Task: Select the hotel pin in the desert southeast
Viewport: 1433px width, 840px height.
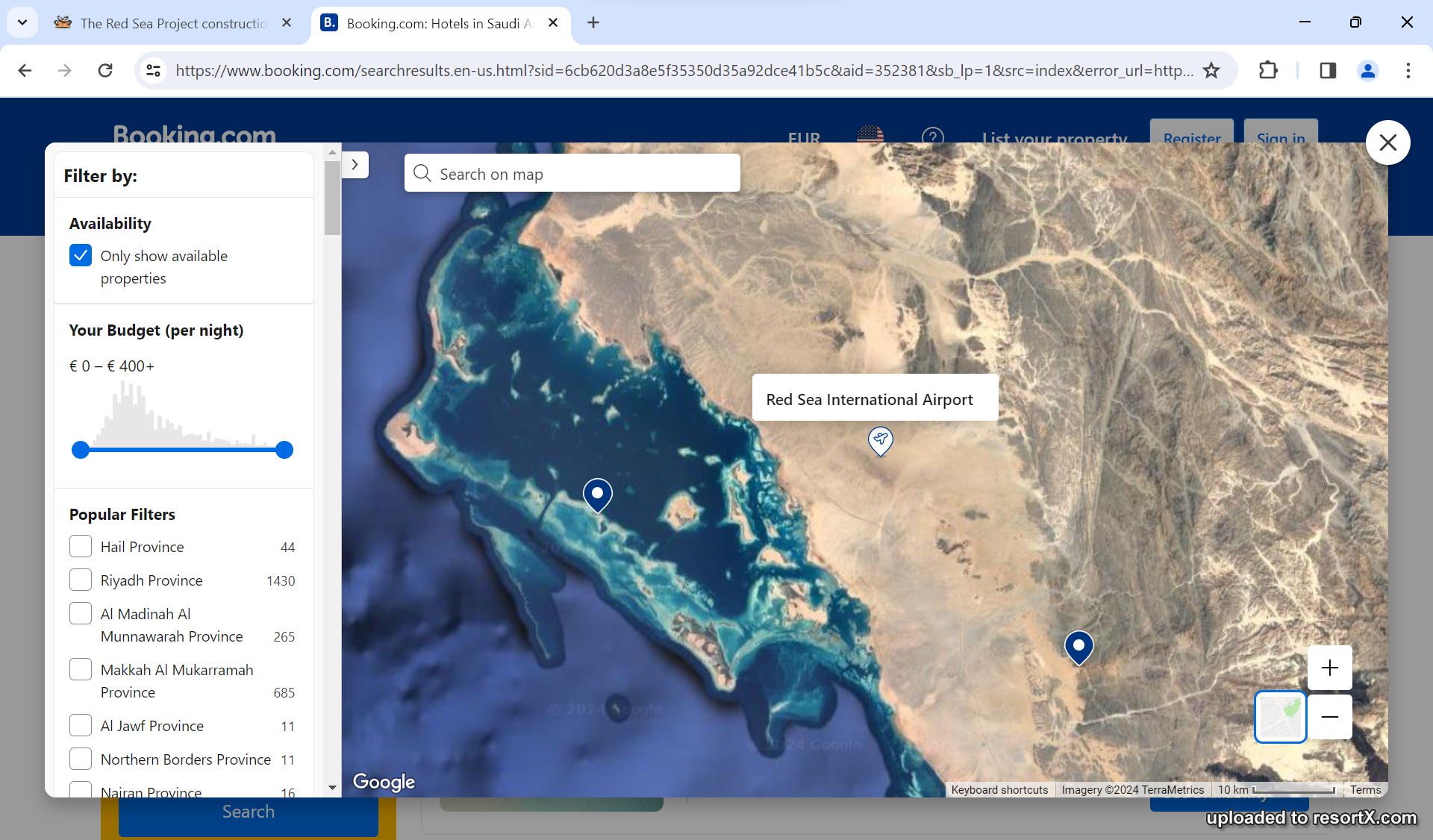Action: tap(1078, 648)
